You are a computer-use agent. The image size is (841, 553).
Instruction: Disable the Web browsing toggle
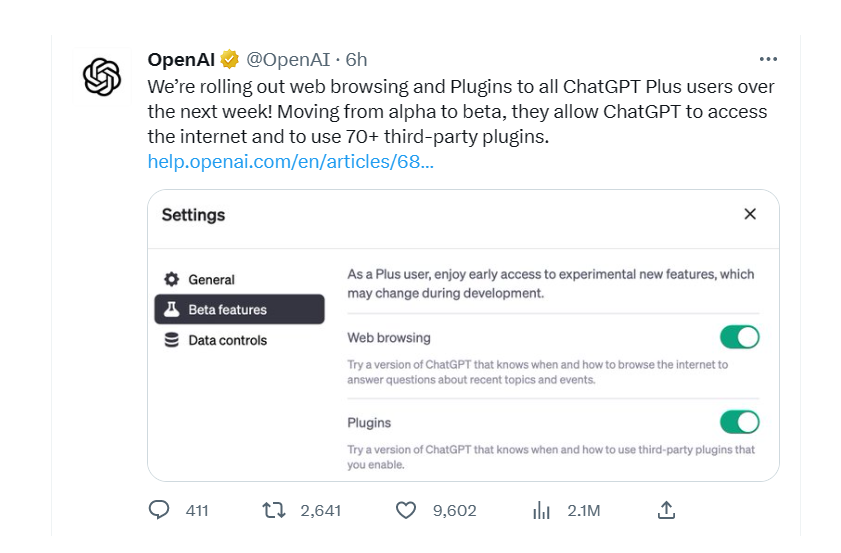tap(739, 337)
